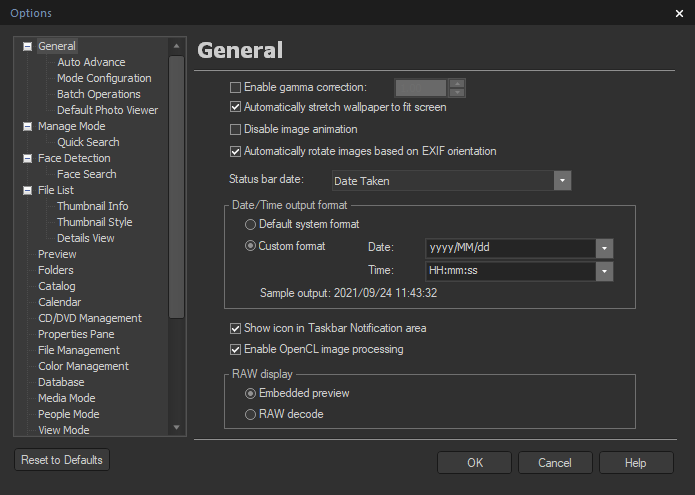Open the Date format dropdown
The width and height of the screenshot is (695, 495).
pos(604,248)
